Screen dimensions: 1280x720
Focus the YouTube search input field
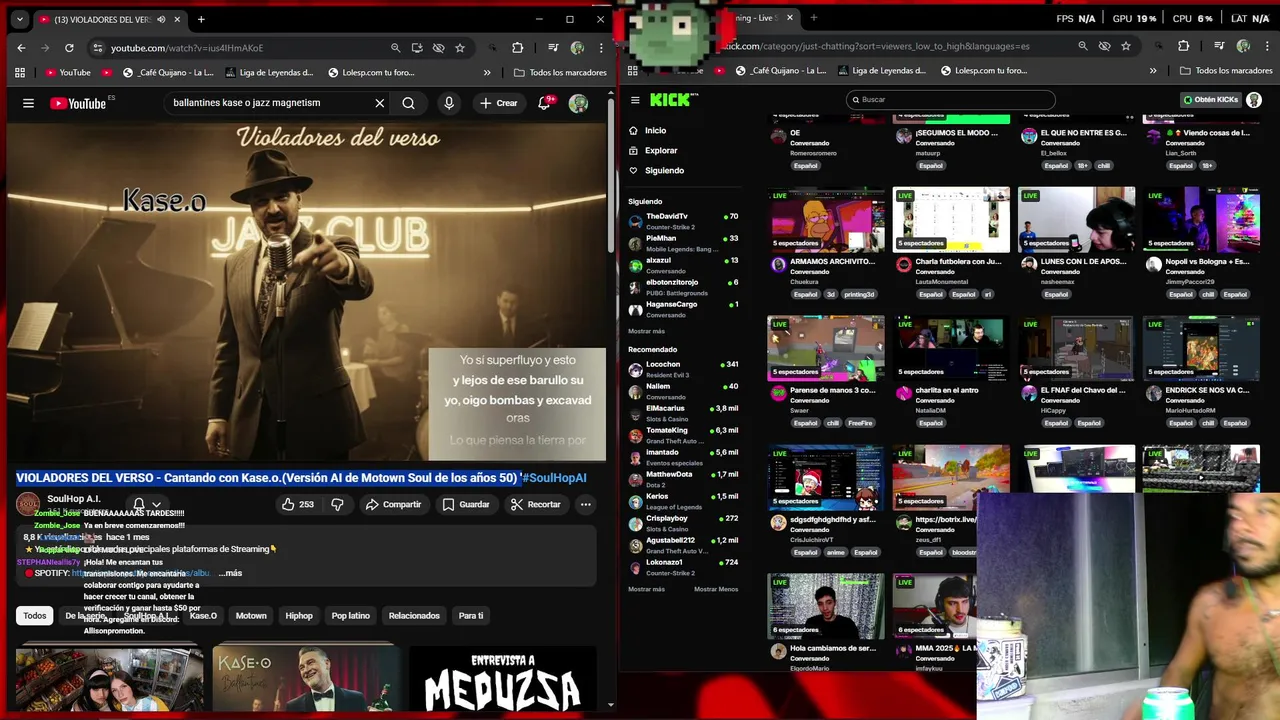[270, 103]
